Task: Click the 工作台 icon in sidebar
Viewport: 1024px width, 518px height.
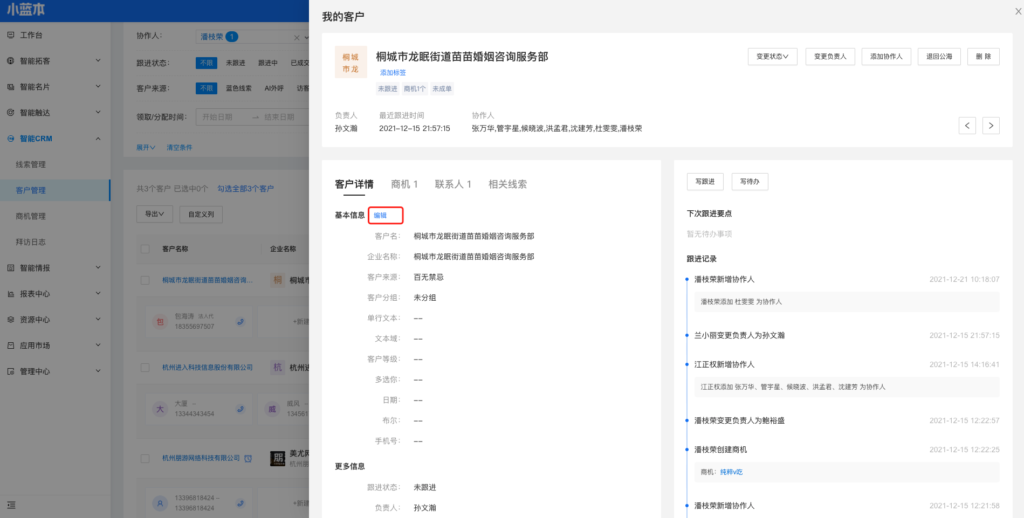Action: (x=11, y=35)
